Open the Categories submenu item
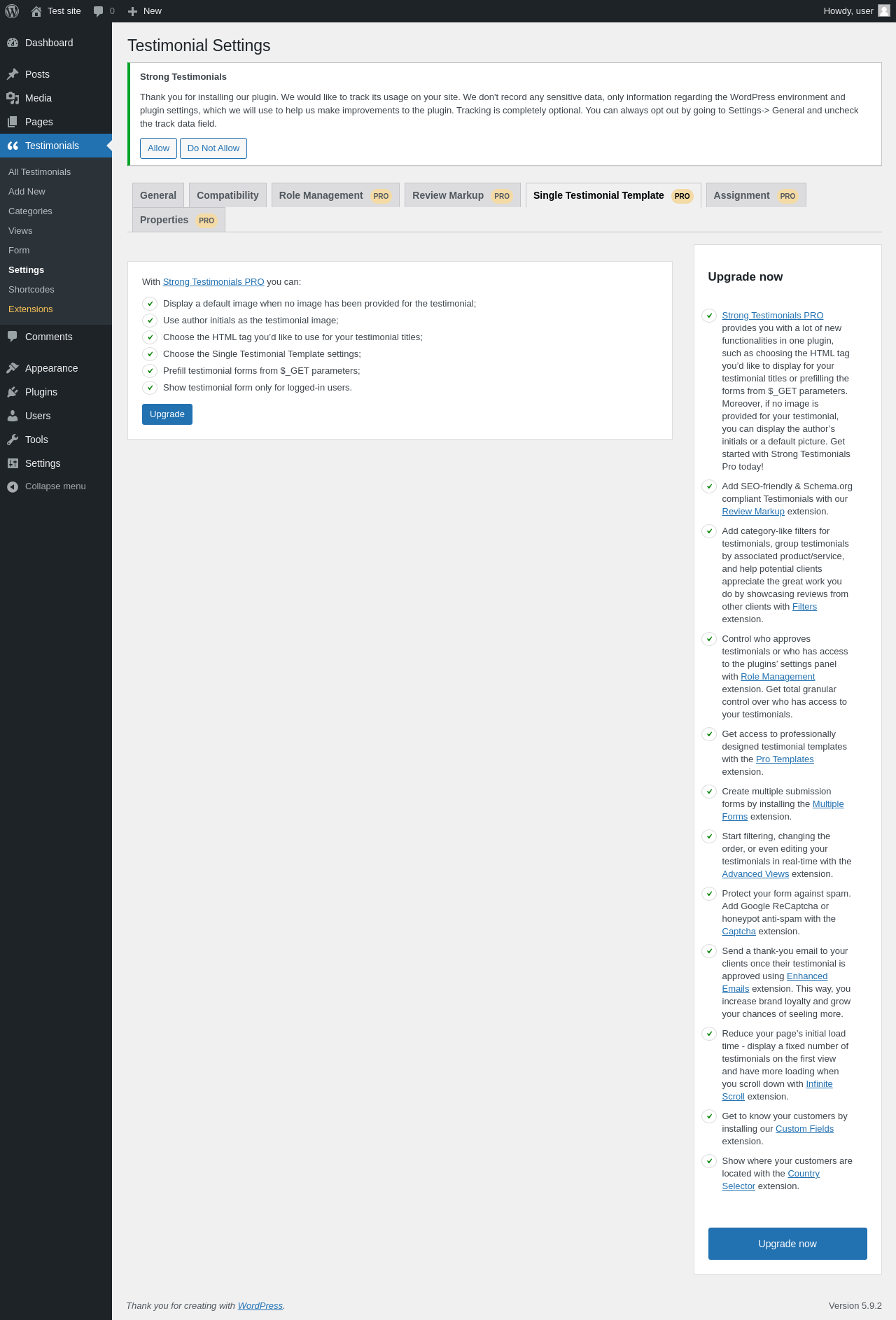This screenshot has width=896, height=1320. pyautogui.click(x=56, y=211)
